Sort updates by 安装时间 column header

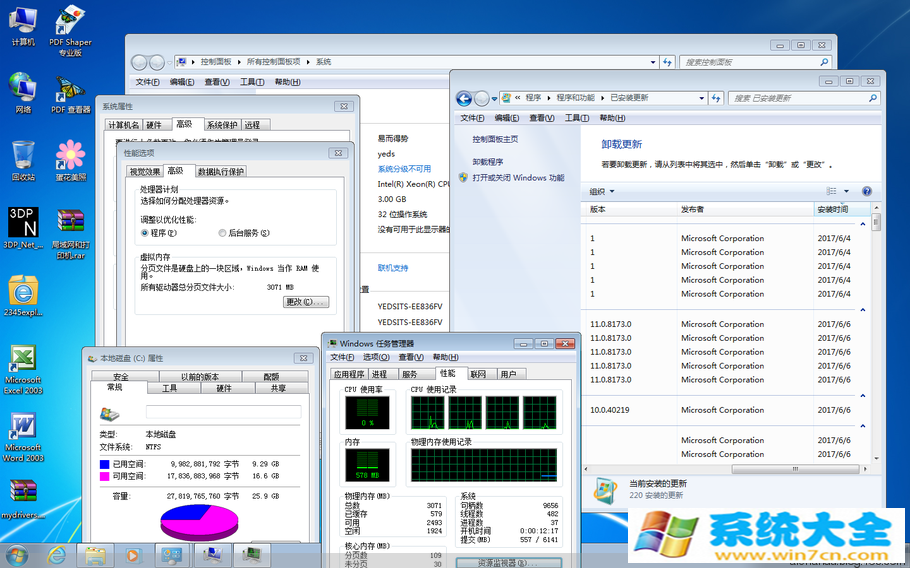click(x=842, y=209)
